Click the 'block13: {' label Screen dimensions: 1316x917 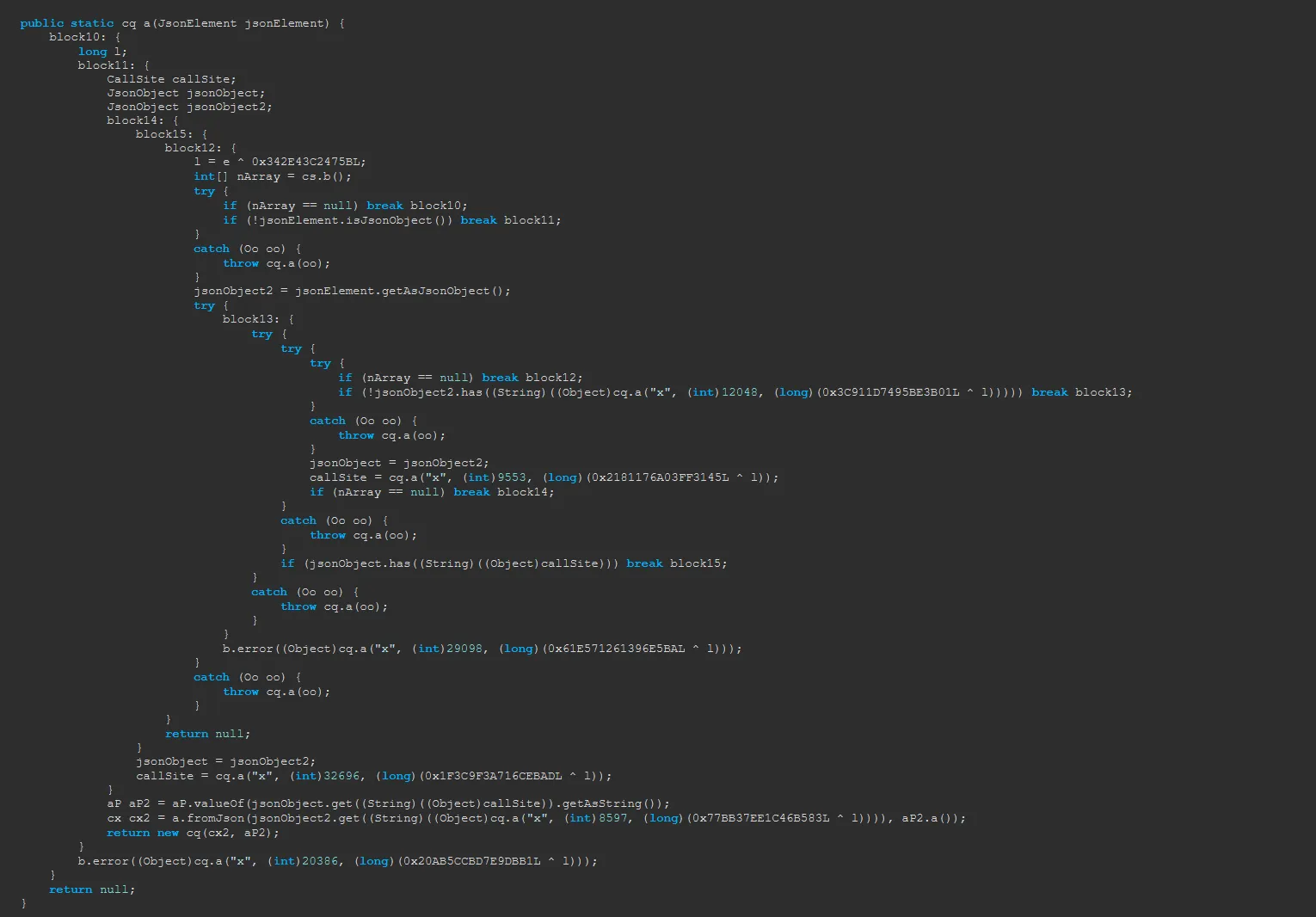(x=258, y=319)
